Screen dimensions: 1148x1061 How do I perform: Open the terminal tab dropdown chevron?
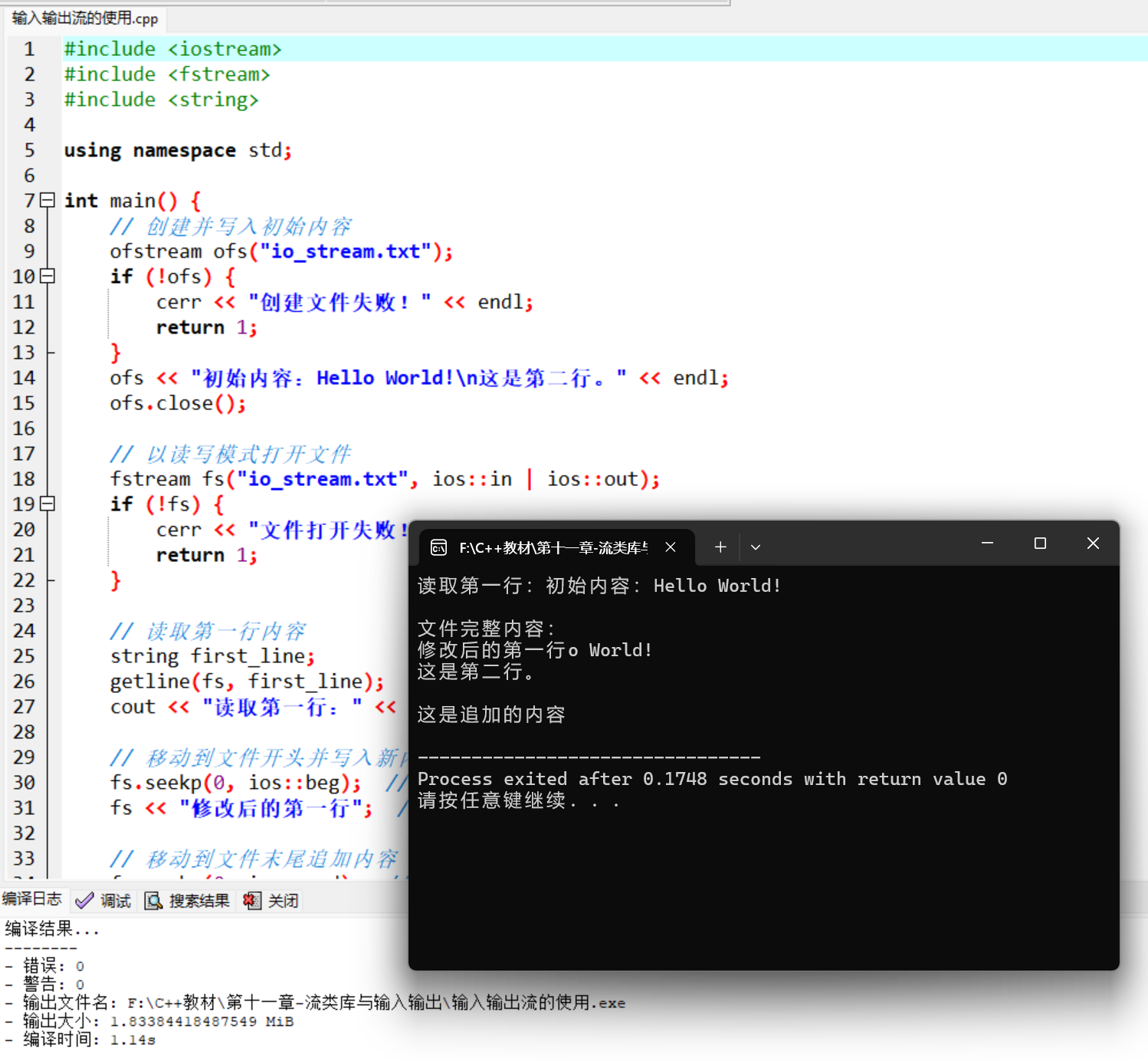click(x=756, y=547)
